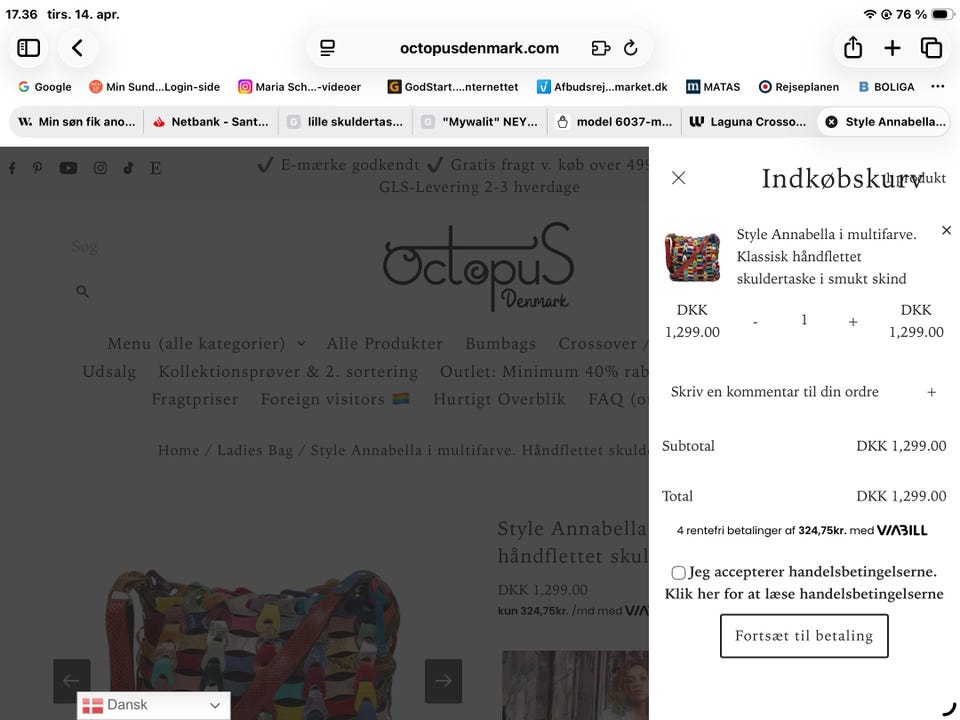Open Alle Produkter menu item
Screen dimensions: 960x720
pos(384,343)
